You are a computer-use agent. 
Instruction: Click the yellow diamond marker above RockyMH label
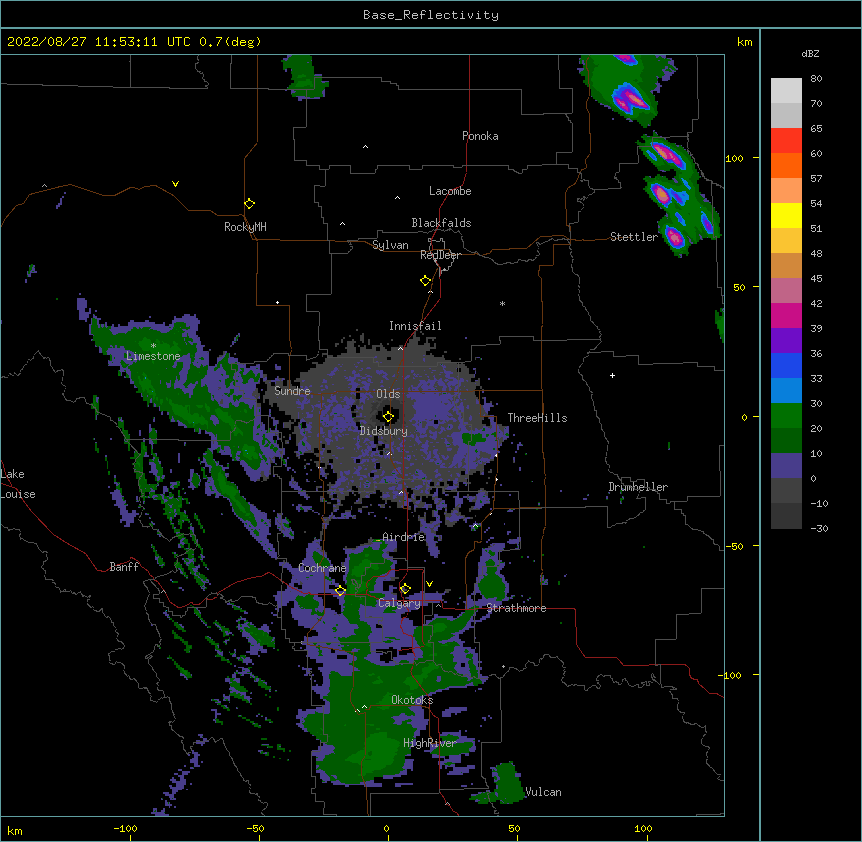(x=249, y=203)
